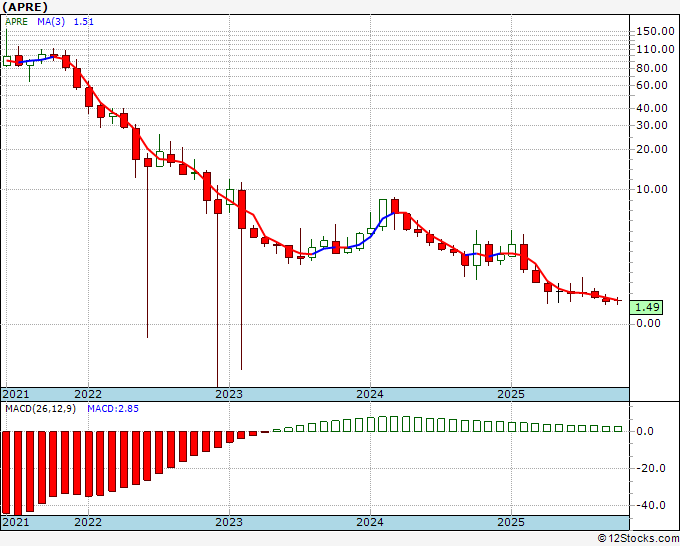Click the moving average value 1.51
The image size is (680, 546).
coord(84,22)
